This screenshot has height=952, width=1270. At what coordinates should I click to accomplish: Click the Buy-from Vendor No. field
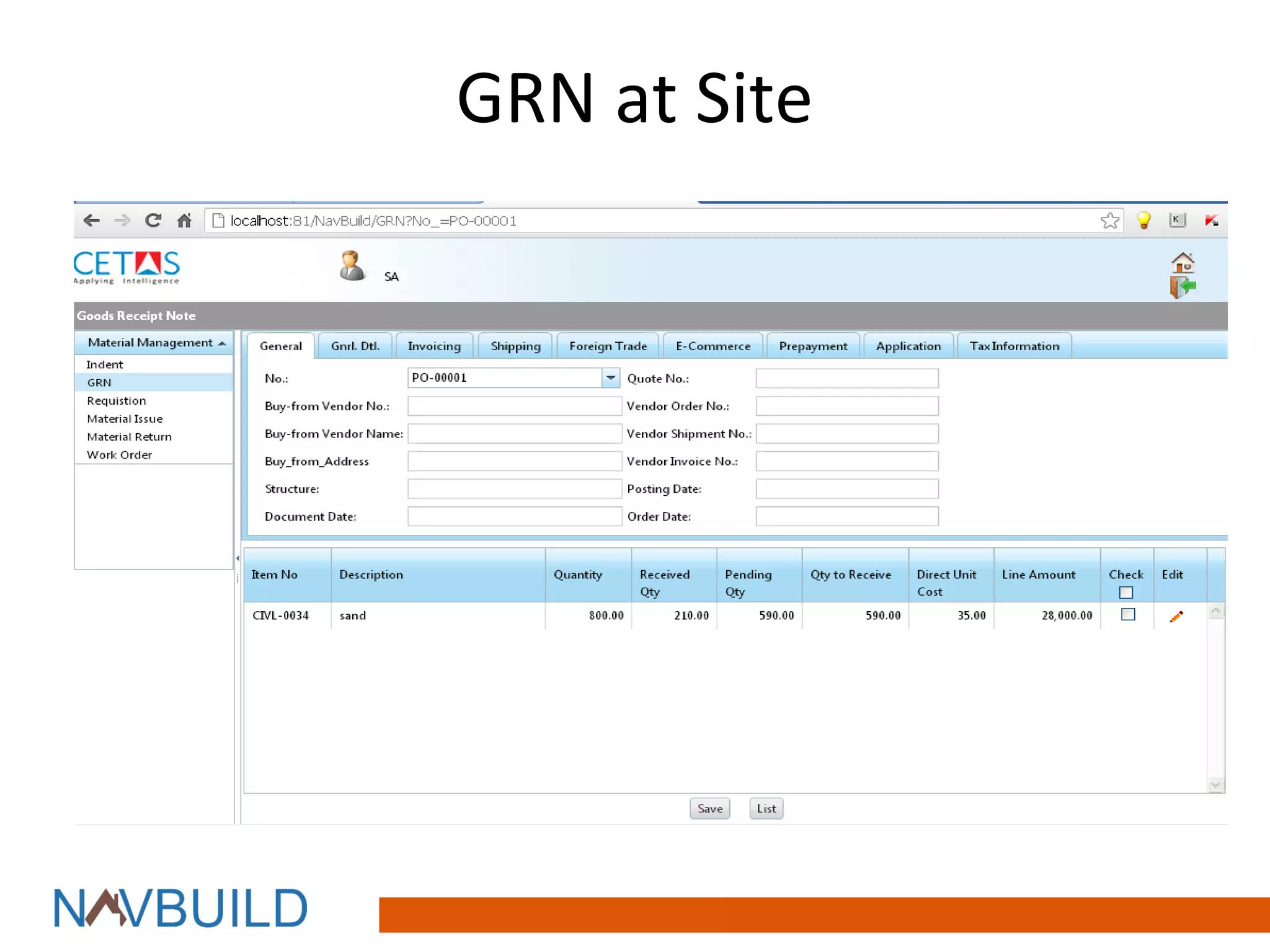click(515, 406)
